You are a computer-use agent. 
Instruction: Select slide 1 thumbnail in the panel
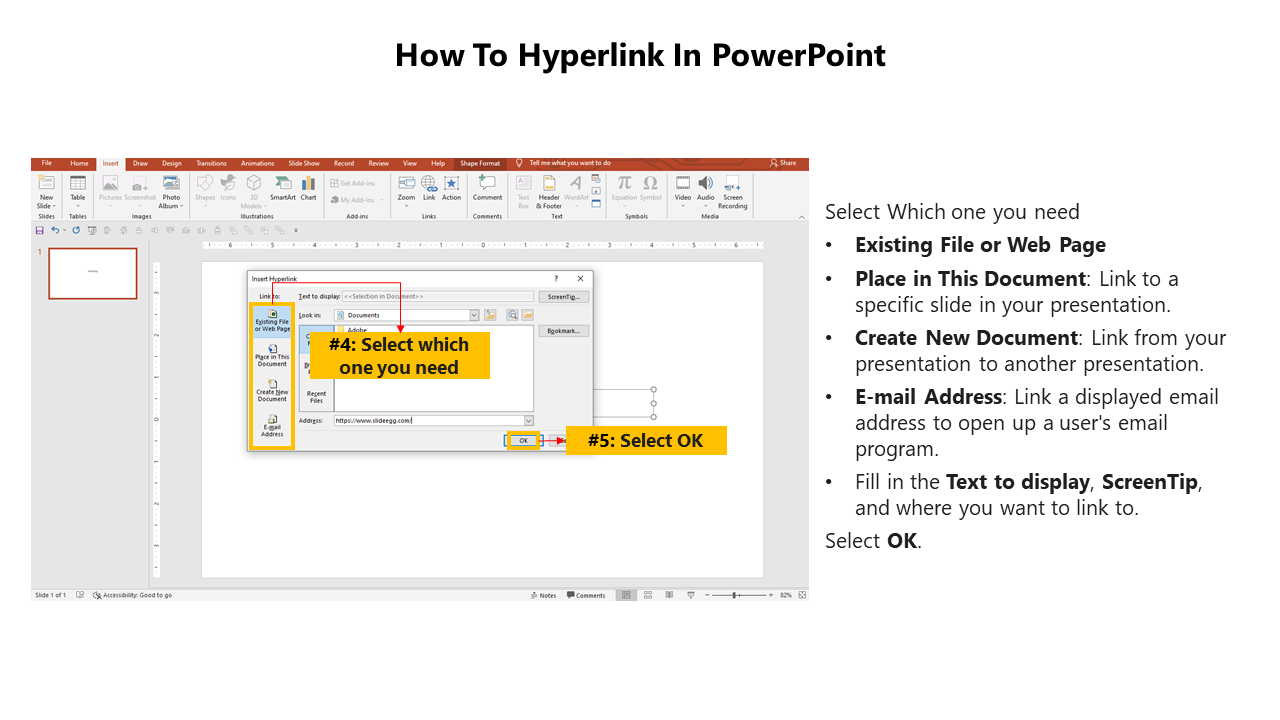tap(93, 273)
